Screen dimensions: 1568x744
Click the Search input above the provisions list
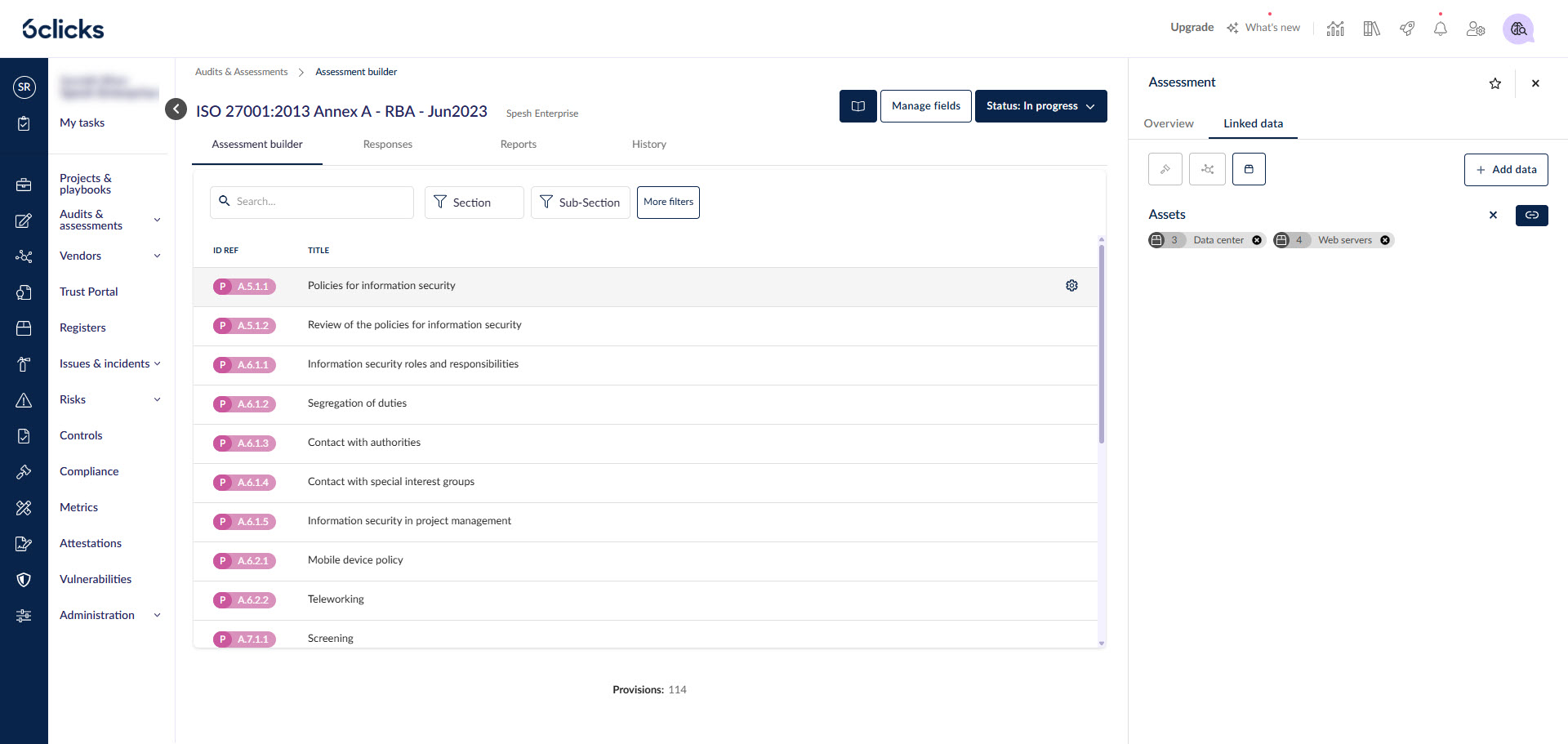click(311, 202)
